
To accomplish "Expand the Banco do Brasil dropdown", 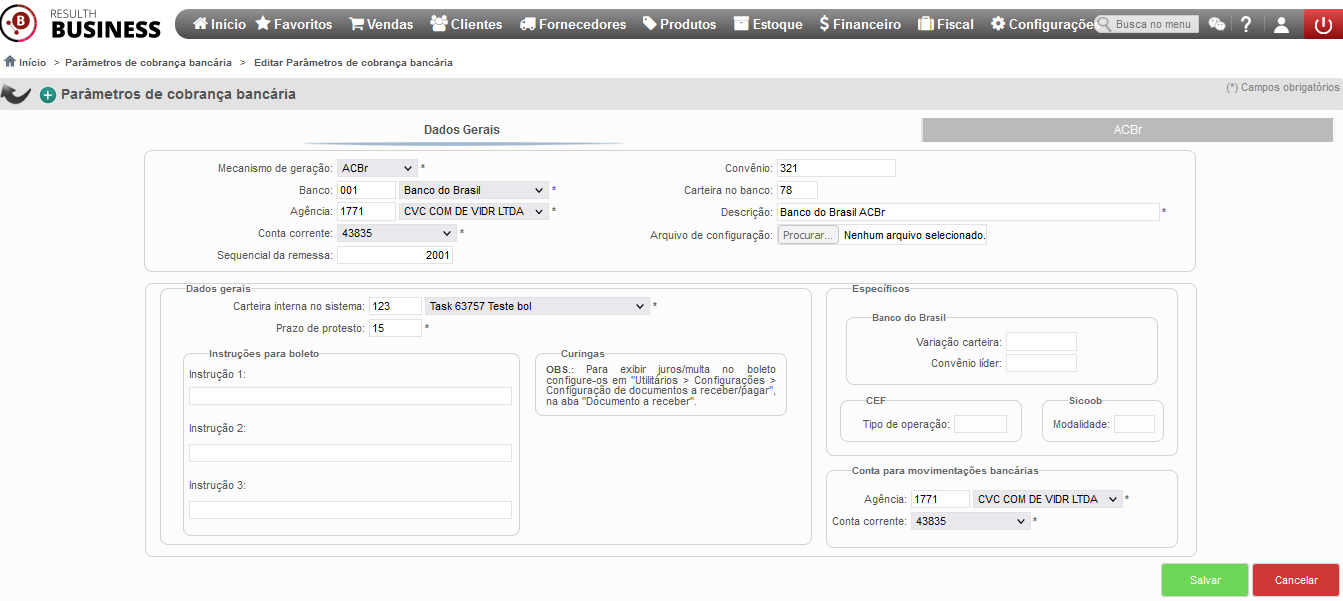I will click(474, 190).
